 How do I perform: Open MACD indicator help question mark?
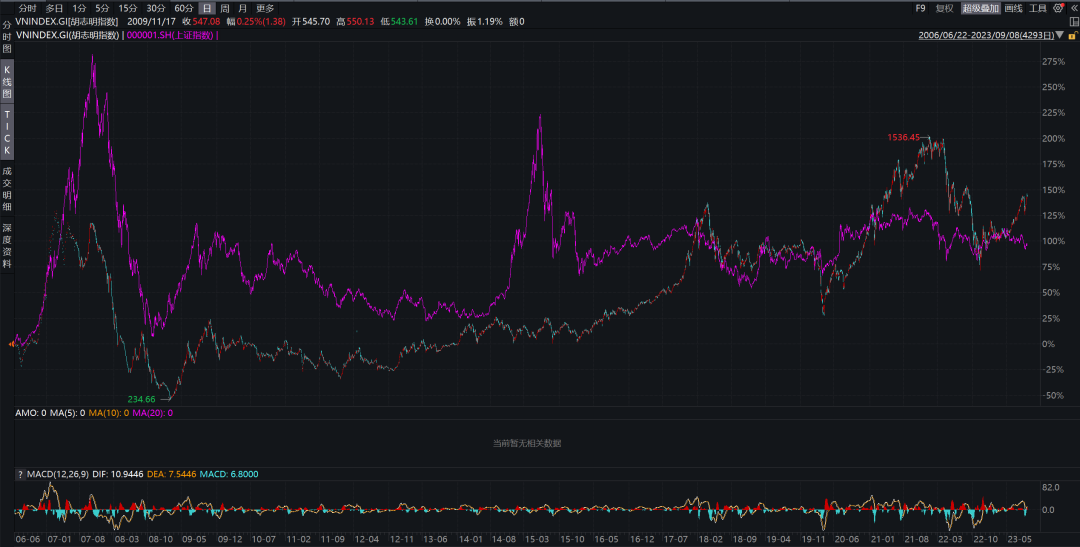20,474
